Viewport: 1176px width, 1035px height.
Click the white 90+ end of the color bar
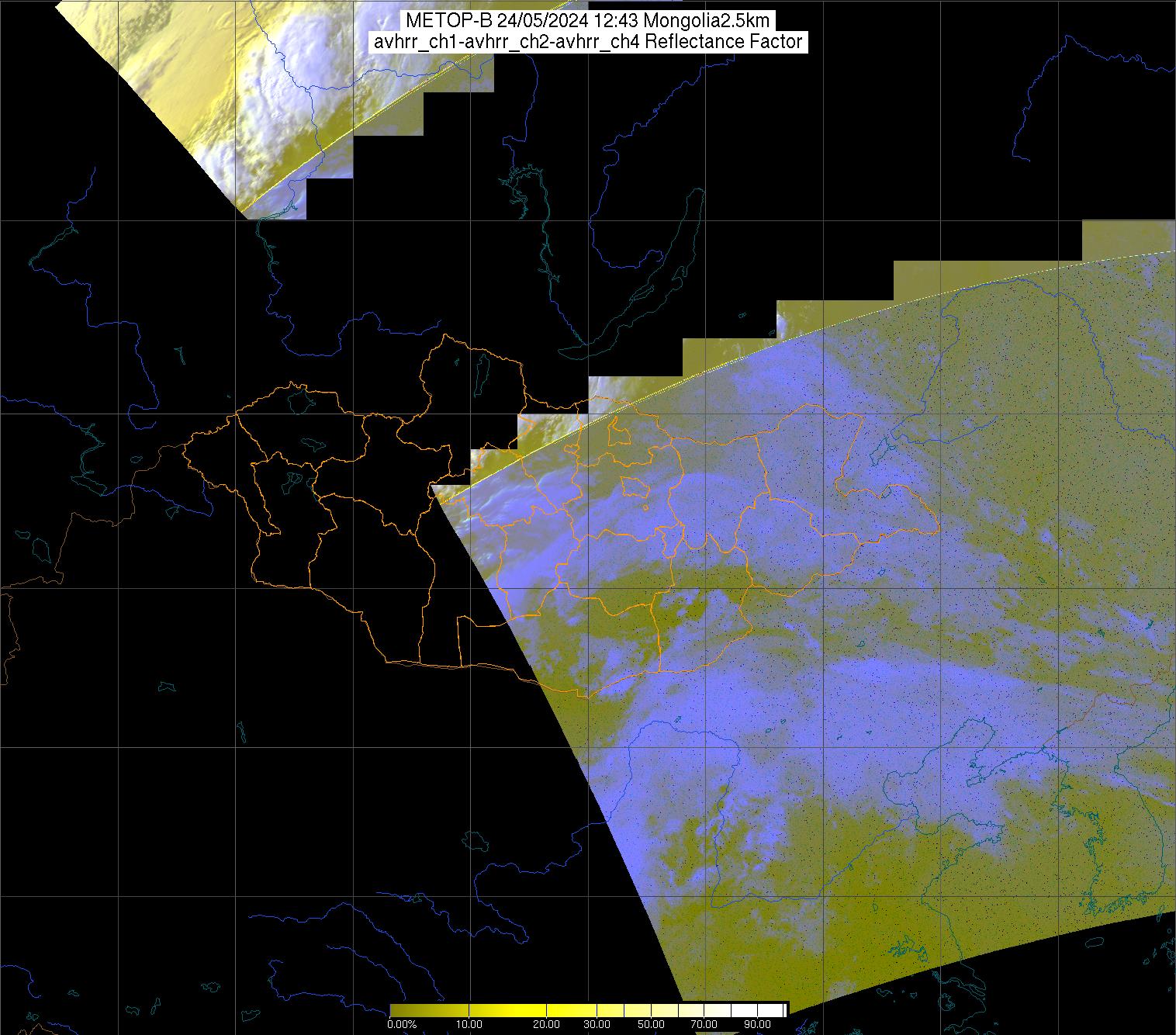[770, 1010]
